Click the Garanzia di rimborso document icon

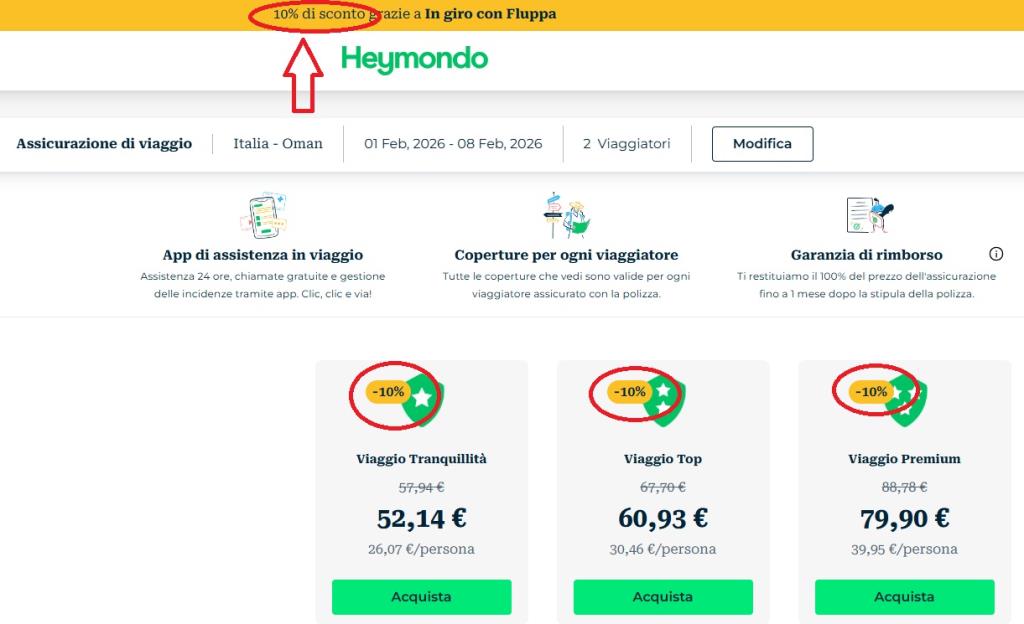click(x=864, y=212)
